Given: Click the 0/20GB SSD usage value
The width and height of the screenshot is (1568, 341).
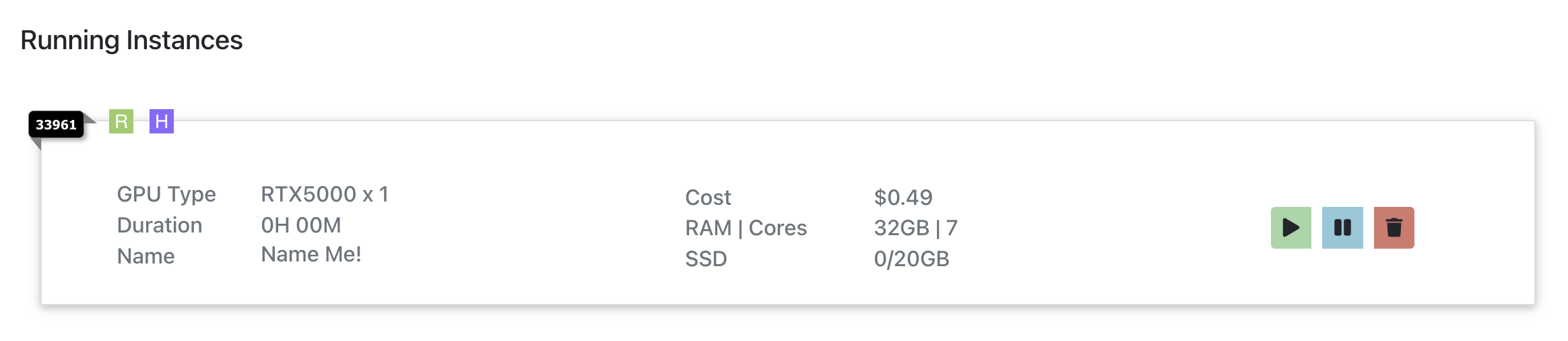Looking at the screenshot, I should click(911, 259).
